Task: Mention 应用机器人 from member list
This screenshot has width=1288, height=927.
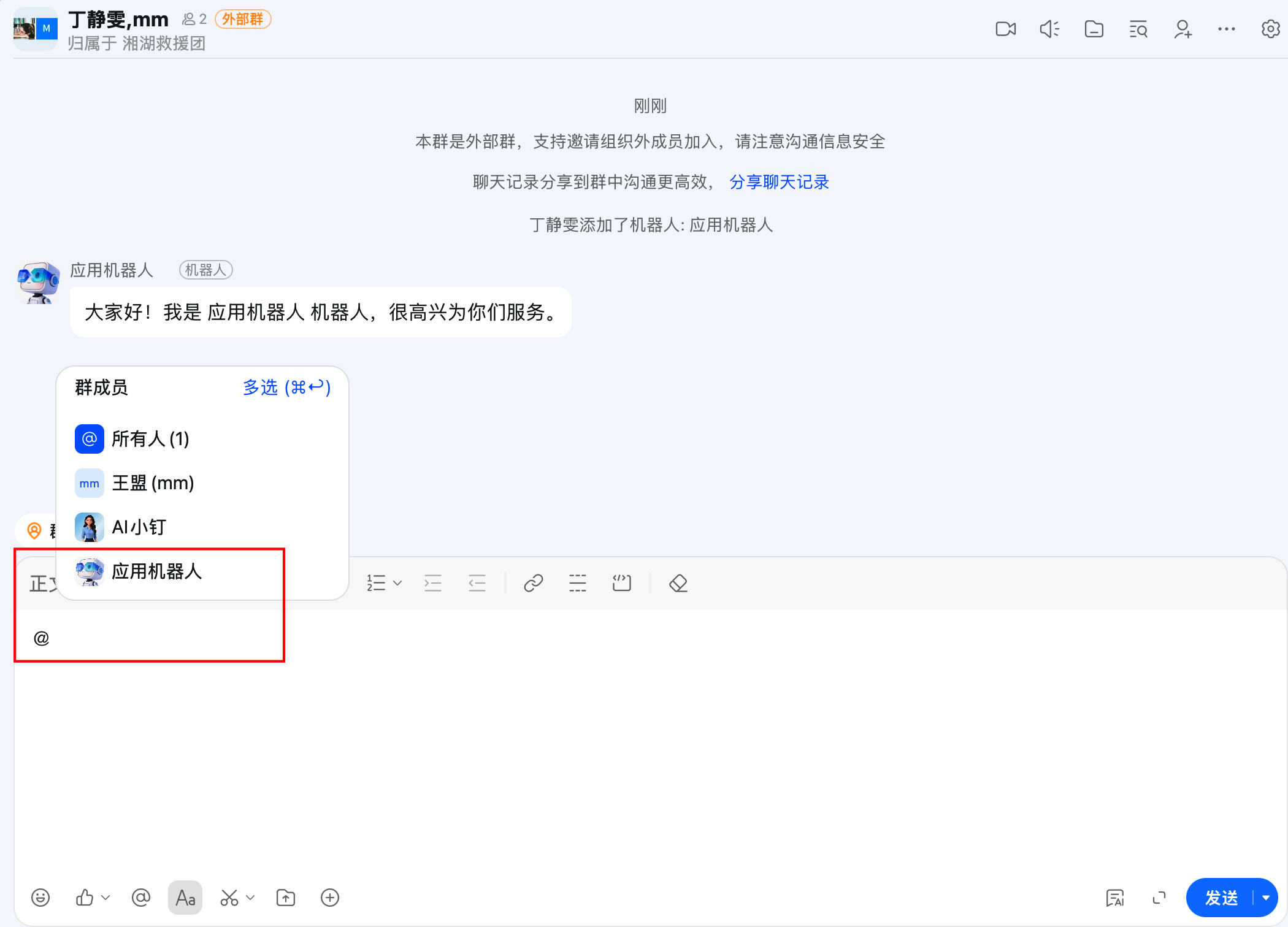Action: pos(202,571)
